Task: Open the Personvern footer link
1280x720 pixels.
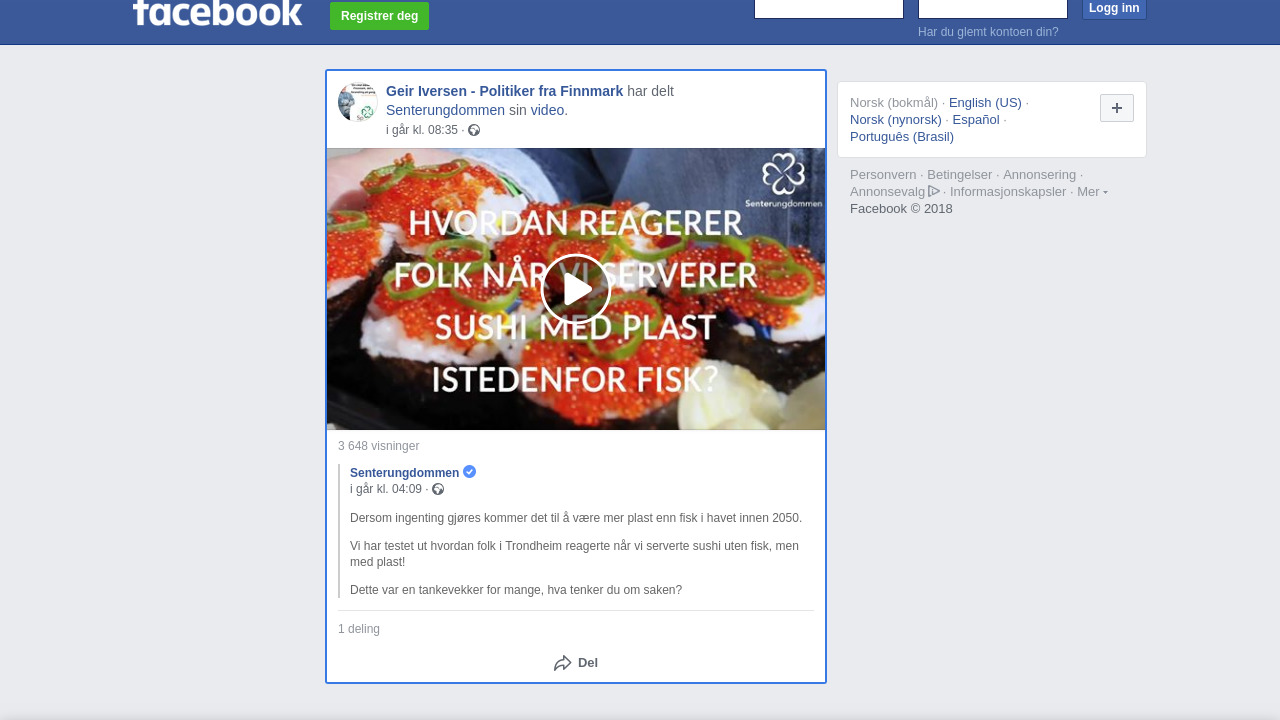Action: [x=883, y=174]
